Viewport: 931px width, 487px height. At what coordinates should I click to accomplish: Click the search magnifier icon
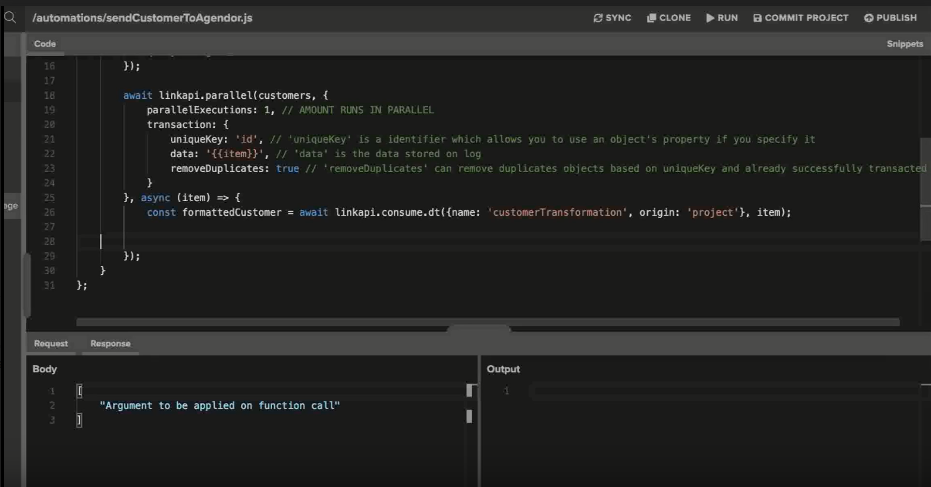click(x=11, y=17)
